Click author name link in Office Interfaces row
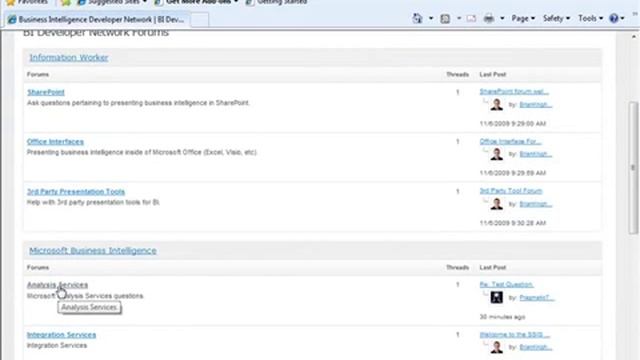This screenshot has height=360, width=640. click(x=536, y=154)
